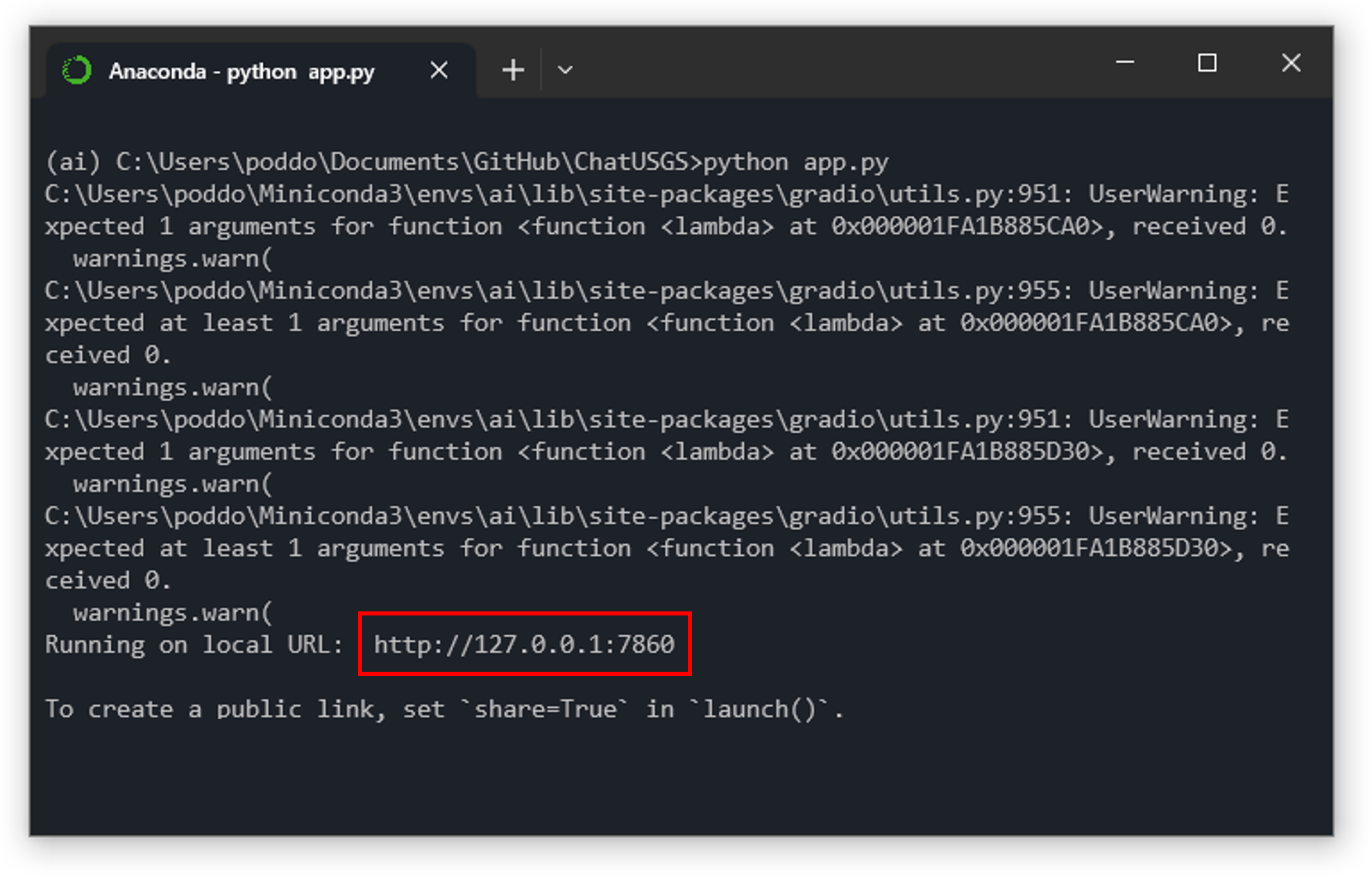Expand the new tab profile dropdown chevron

pos(564,70)
